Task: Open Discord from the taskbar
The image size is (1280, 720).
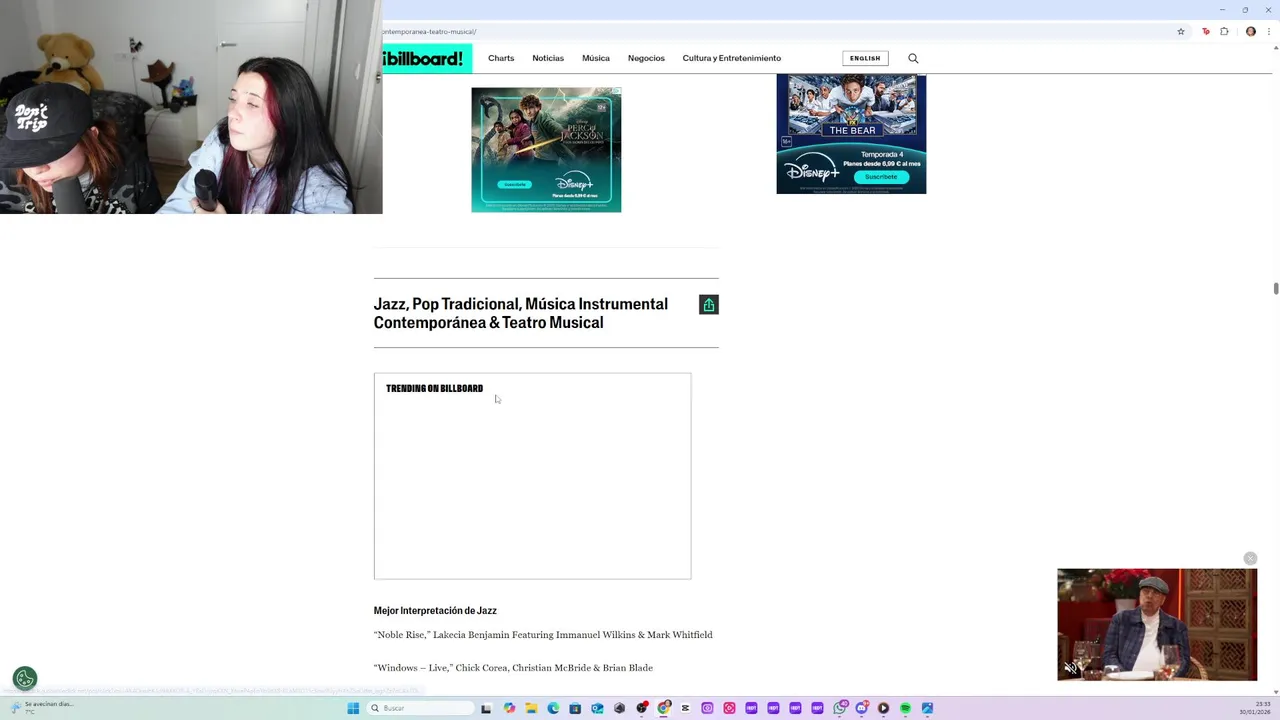Action: click(861, 708)
